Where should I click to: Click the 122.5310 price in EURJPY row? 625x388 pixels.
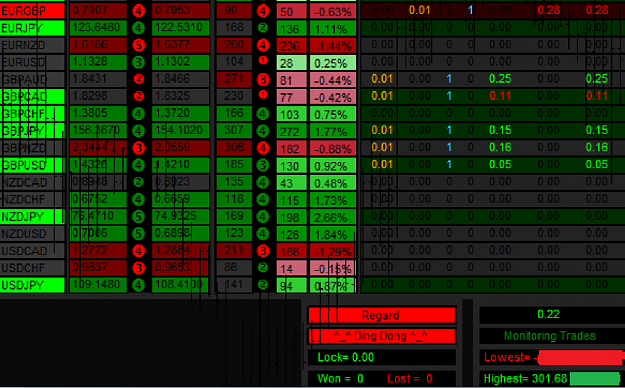tap(181, 28)
